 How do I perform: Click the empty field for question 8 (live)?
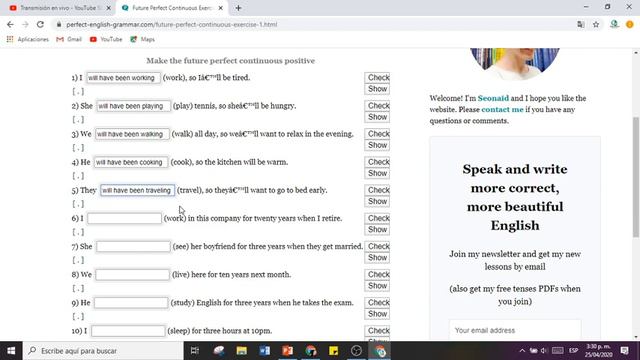pyautogui.click(x=132, y=275)
